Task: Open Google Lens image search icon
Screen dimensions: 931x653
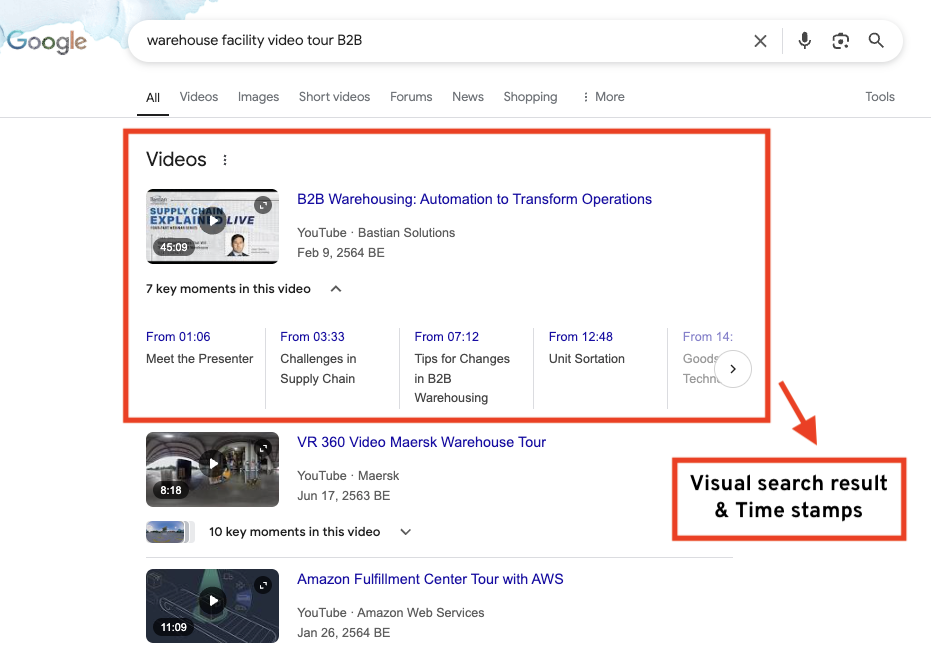Action: coord(840,41)
